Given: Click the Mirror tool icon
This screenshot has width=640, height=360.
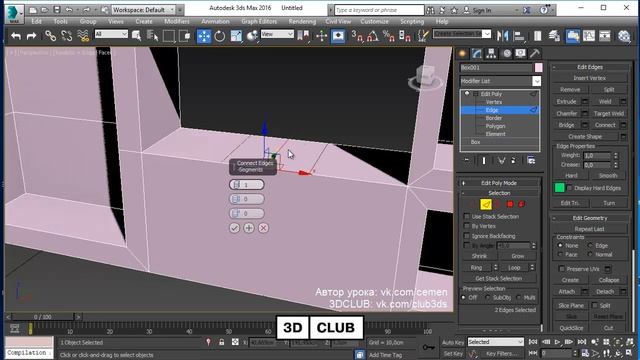Looking at the screenshot, I should [x=503, y=36].
